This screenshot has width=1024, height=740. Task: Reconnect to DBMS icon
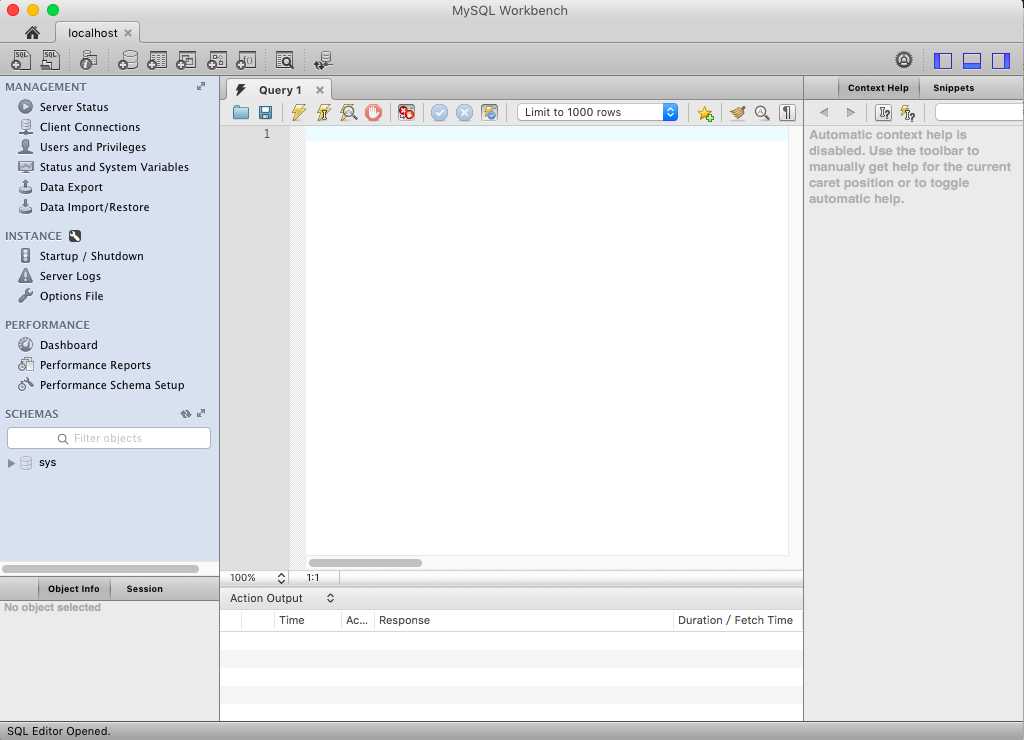point(323,60)
